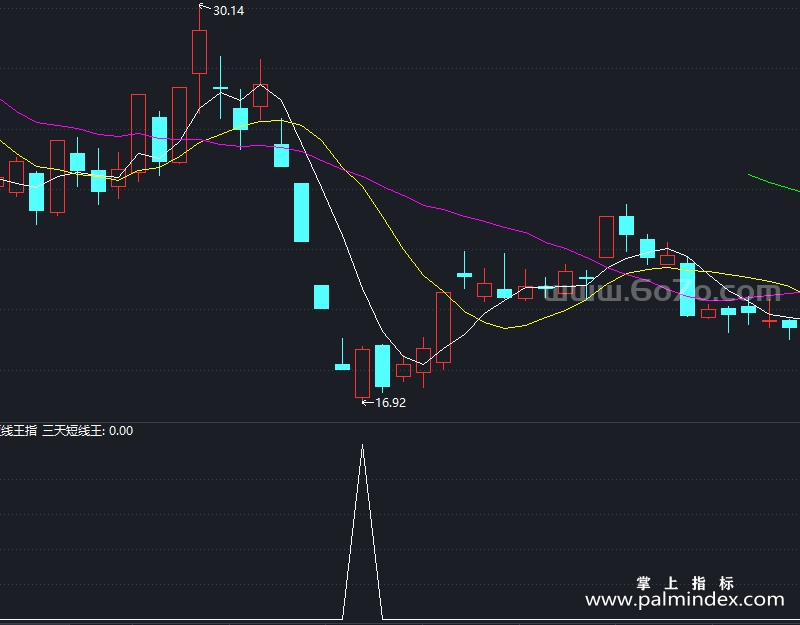Select the red candle marked with 30.14
The image size is (800, 625).
(x=199, y=52)
